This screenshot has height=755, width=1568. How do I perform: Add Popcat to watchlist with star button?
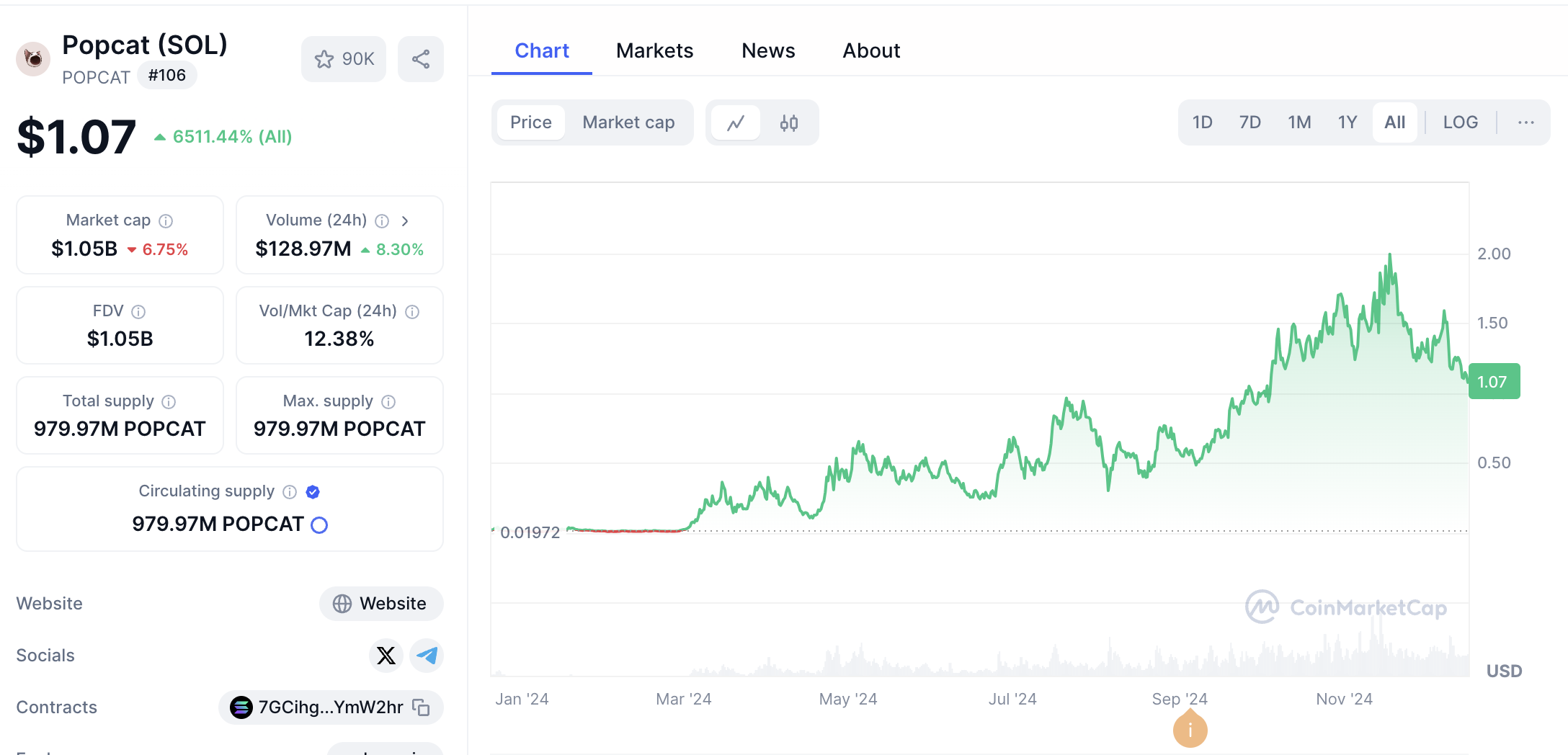coord(344,59)
